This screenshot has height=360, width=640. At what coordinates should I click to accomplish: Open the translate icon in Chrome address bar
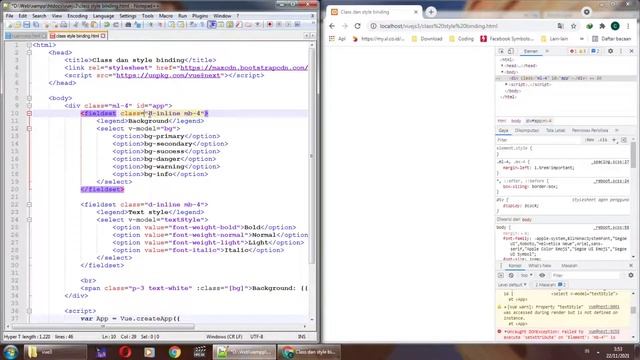point(560,26)
